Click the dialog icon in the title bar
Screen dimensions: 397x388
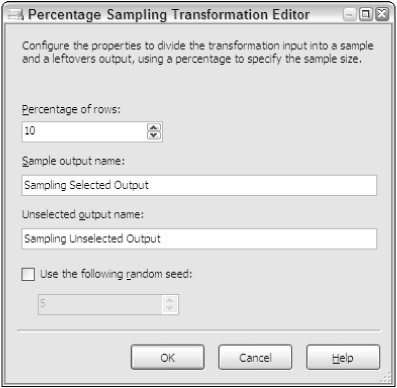pos(16,15)
